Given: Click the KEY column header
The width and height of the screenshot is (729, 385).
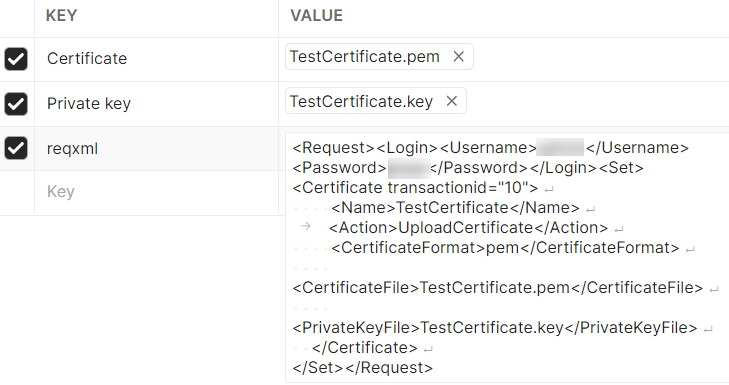Looking at the screenshot, I should pos(61,16).
